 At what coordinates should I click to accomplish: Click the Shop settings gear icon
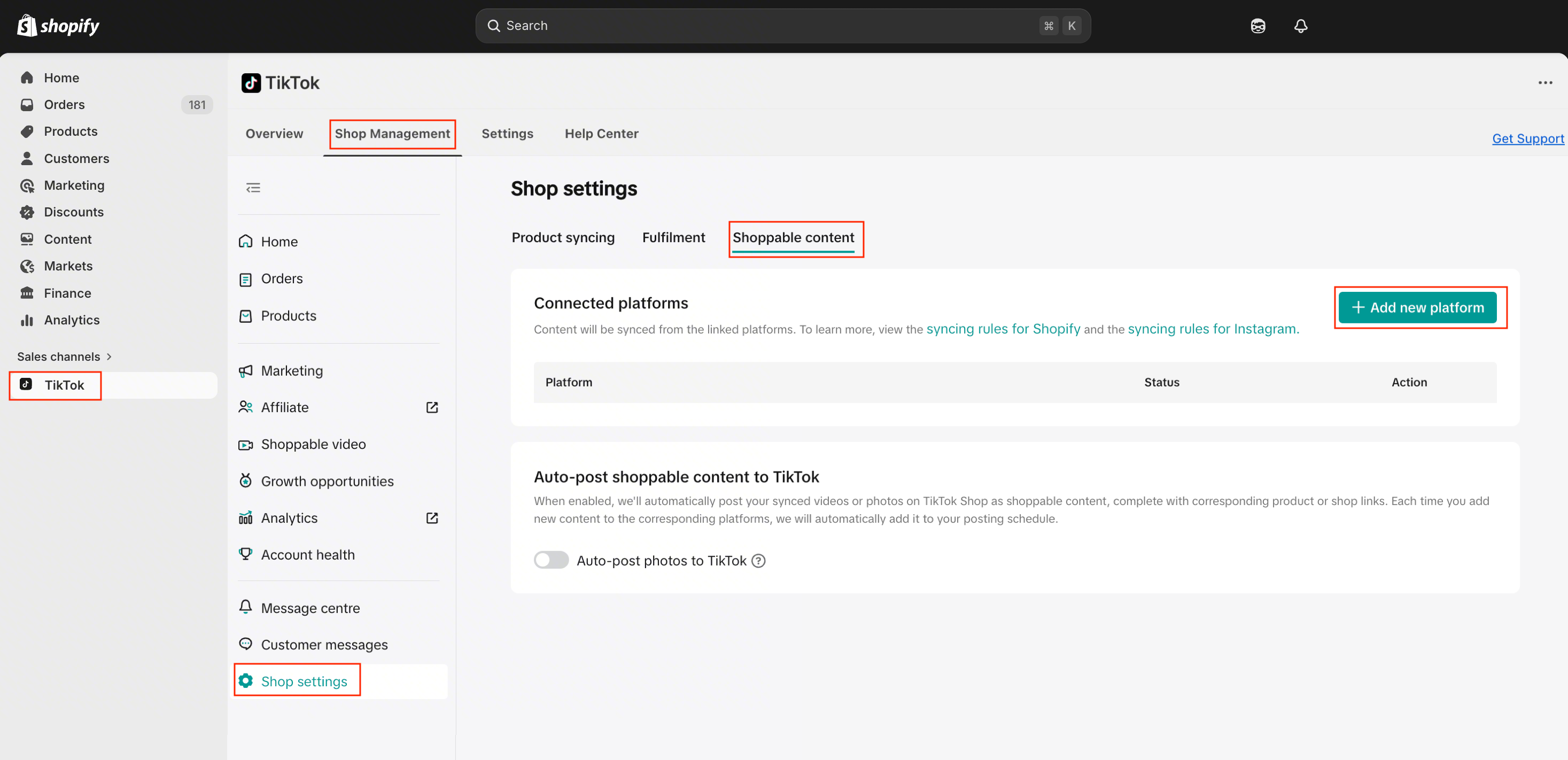tap(245, 681)
